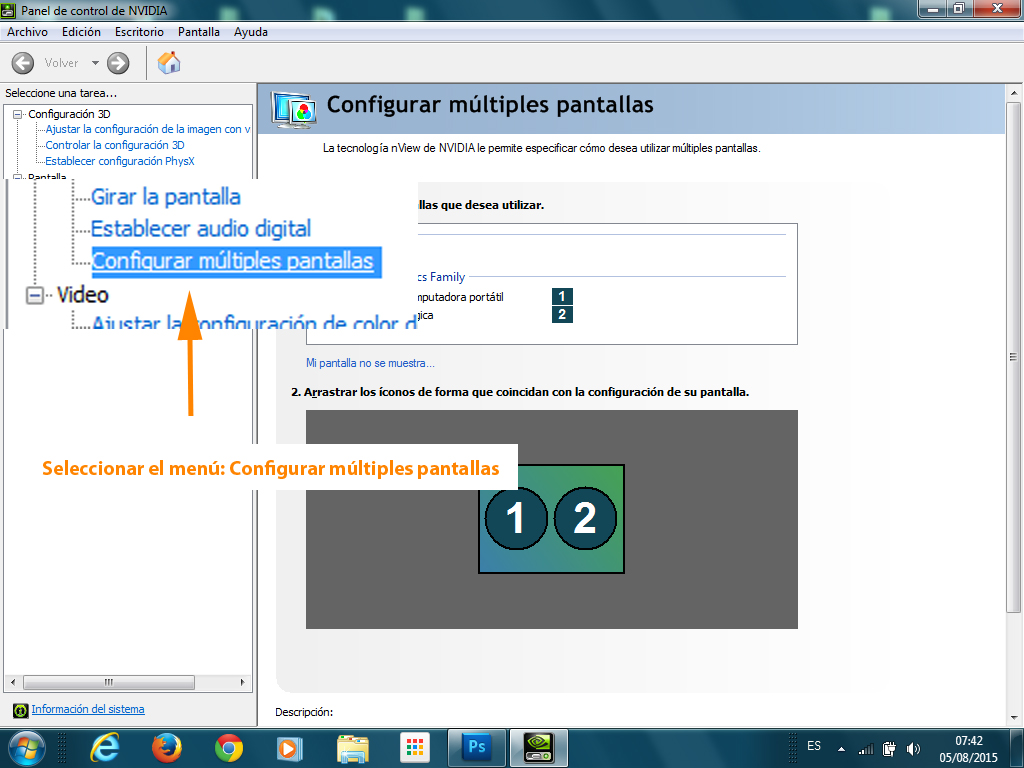Select display badge 2 in display list

point(562,315)
